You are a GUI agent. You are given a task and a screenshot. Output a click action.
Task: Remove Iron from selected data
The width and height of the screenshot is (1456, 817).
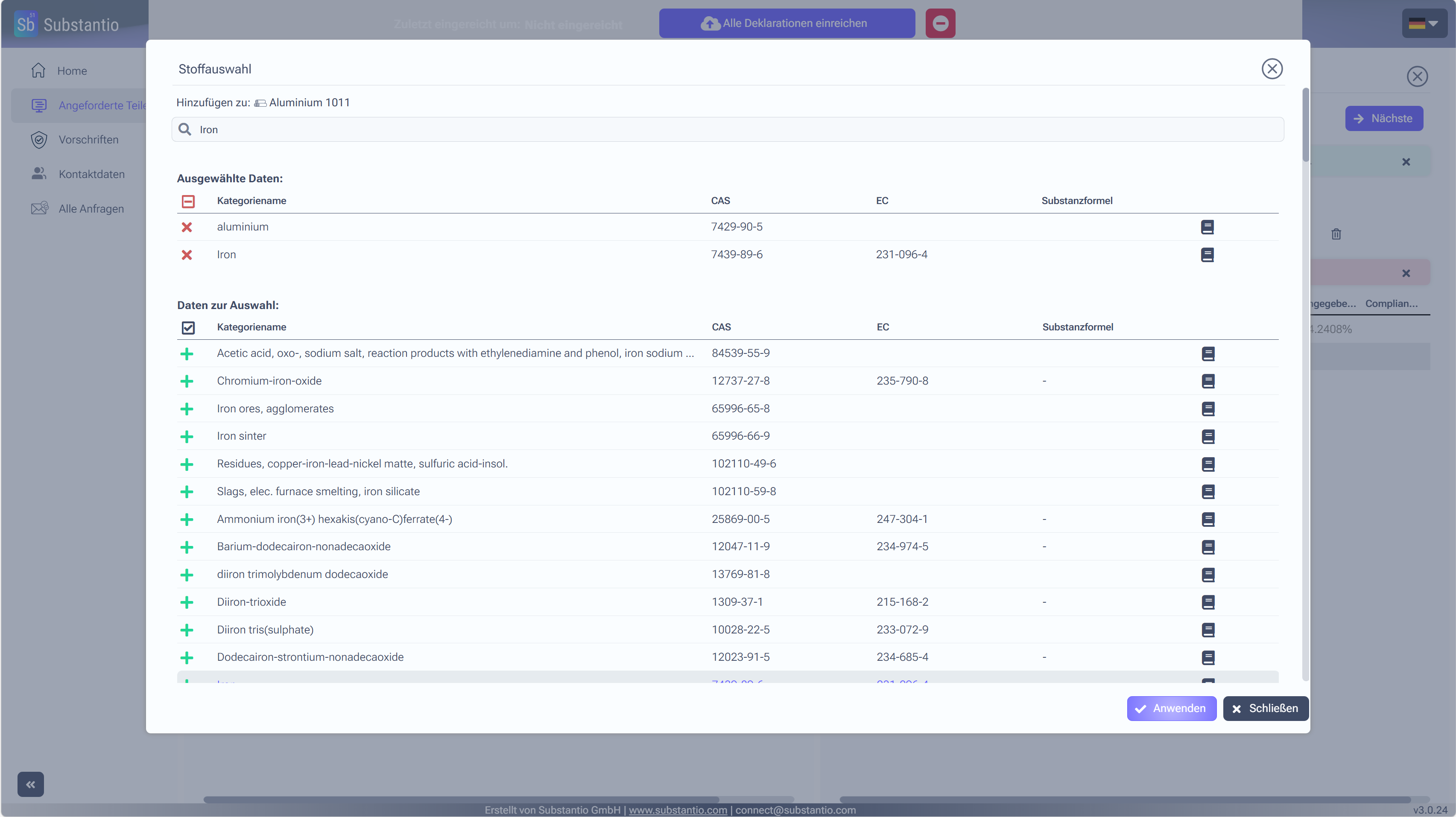point(187,255)
